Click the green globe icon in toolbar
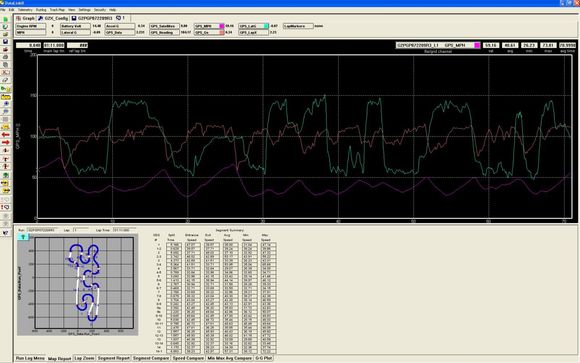Screen dimensions: 580x363 [6, 175]
